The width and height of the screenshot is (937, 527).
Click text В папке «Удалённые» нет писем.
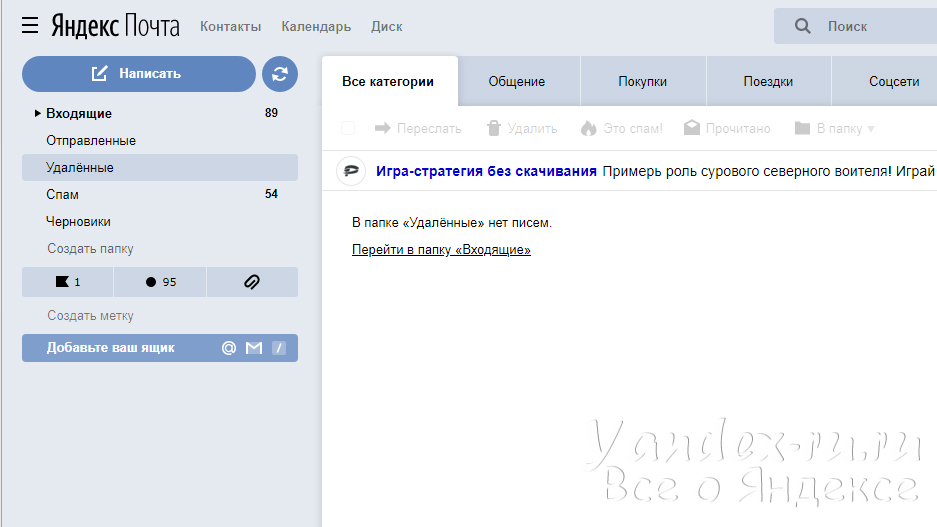(x=452, y=223)
